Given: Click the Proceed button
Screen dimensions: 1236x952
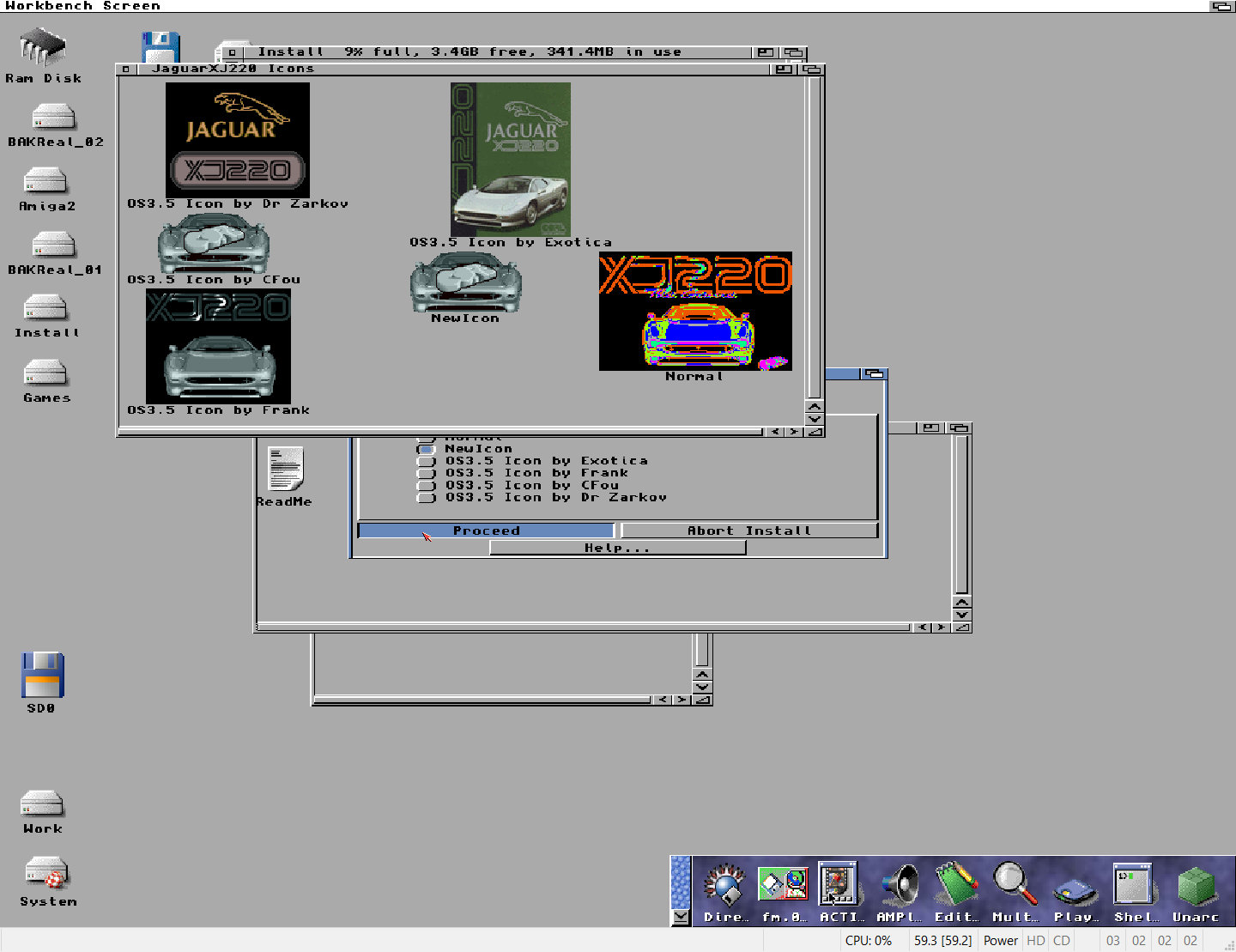Looking at the screenshot, I should 486,531.
